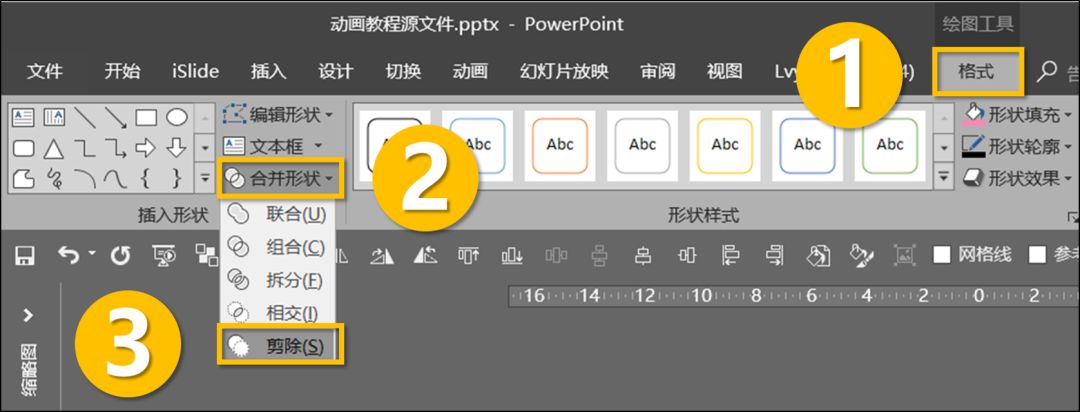The height and width of the screenshot is (412, 1080).
Task: Start slideshow from beginning icon
Action: tap(164, 256)
